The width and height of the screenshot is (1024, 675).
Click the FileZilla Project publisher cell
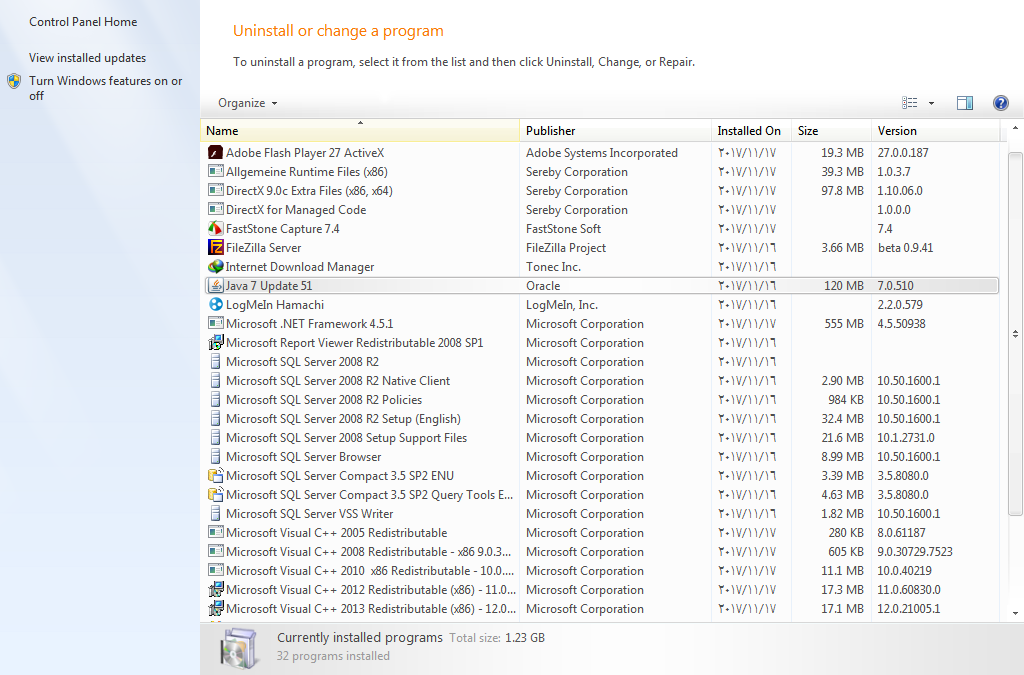[x=566, y=247]
